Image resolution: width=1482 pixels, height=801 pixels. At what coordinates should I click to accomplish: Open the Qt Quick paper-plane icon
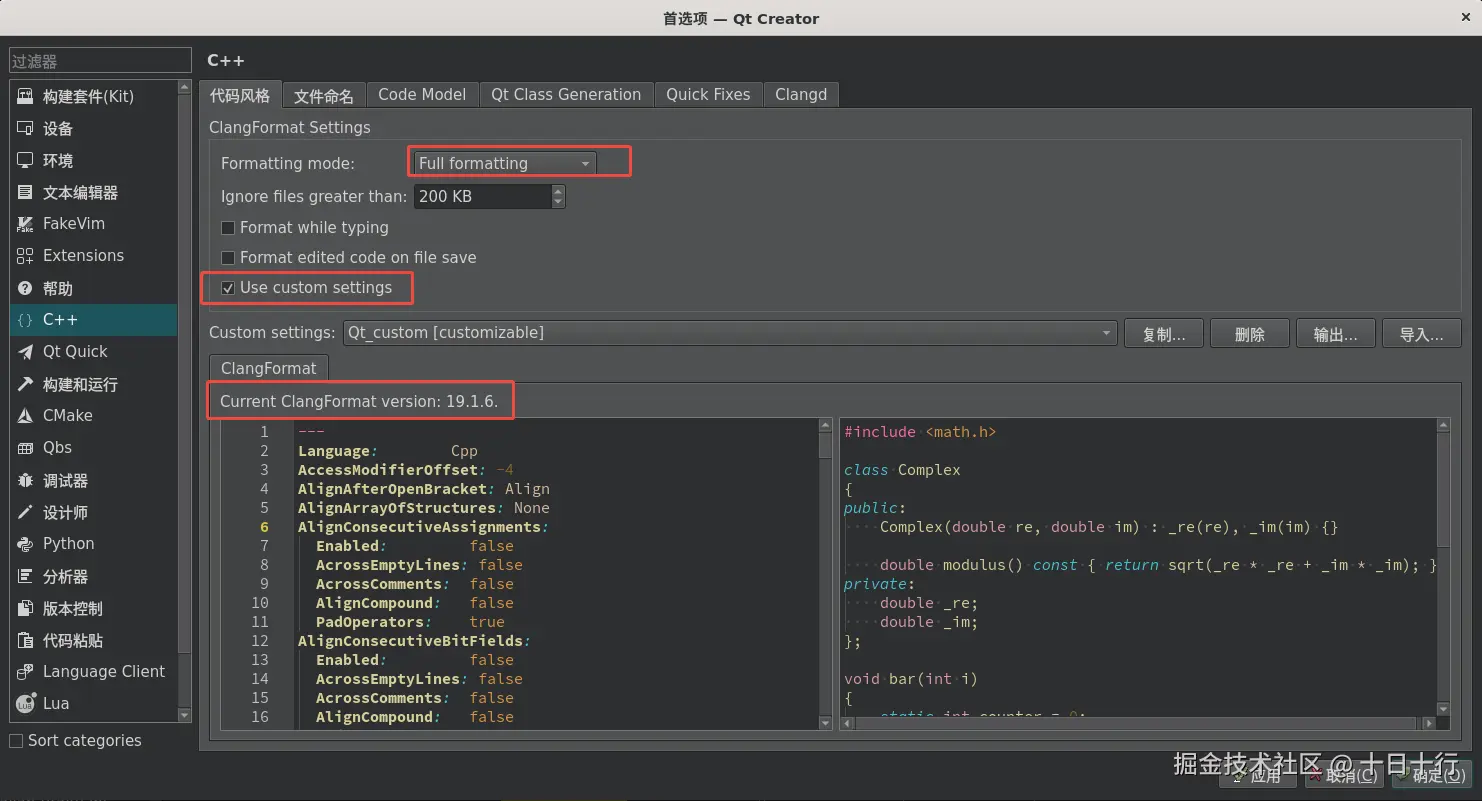(x=25, y=352)
